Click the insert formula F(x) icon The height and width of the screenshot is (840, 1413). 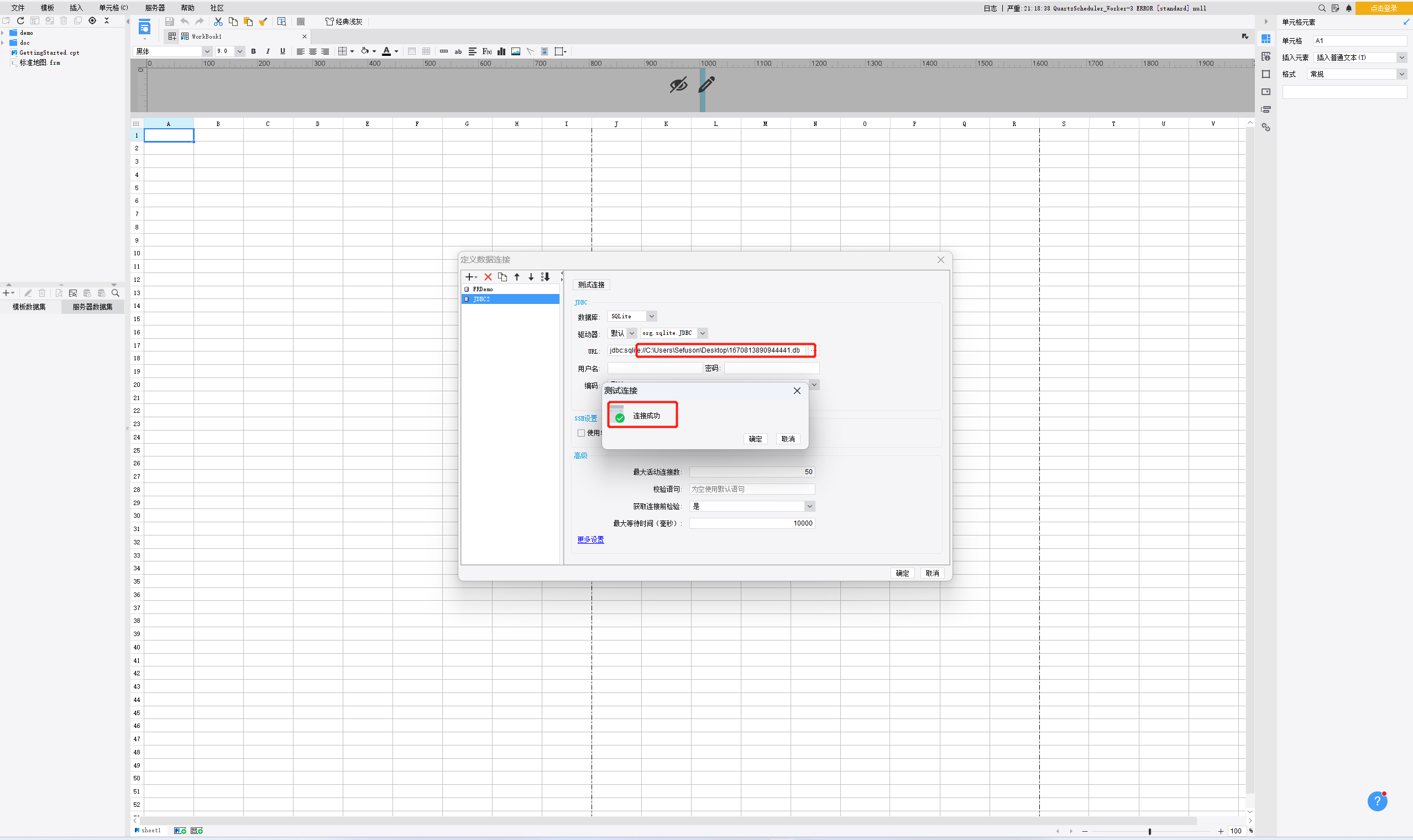486,51
